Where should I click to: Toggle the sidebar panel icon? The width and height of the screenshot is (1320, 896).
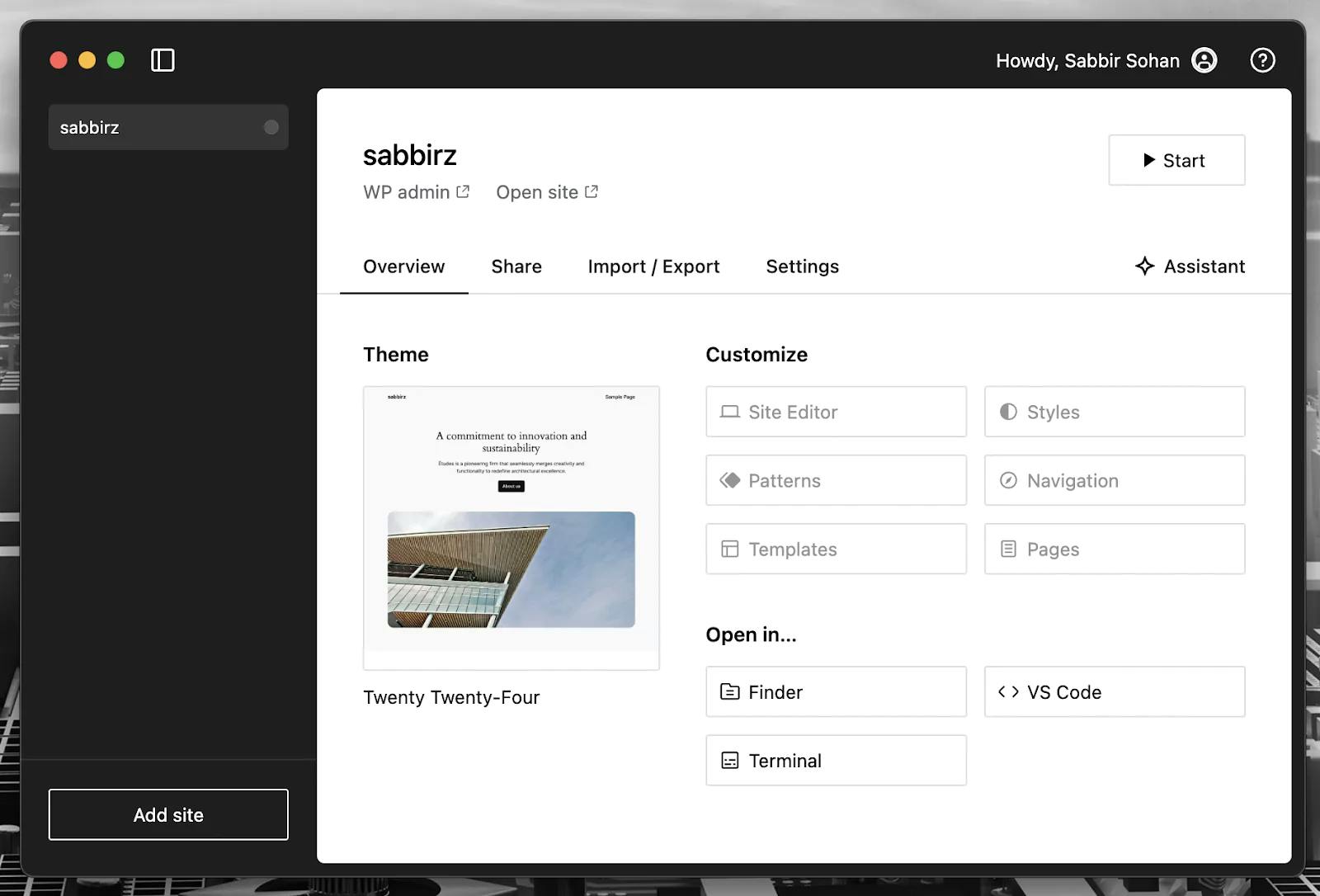(163, 60)
